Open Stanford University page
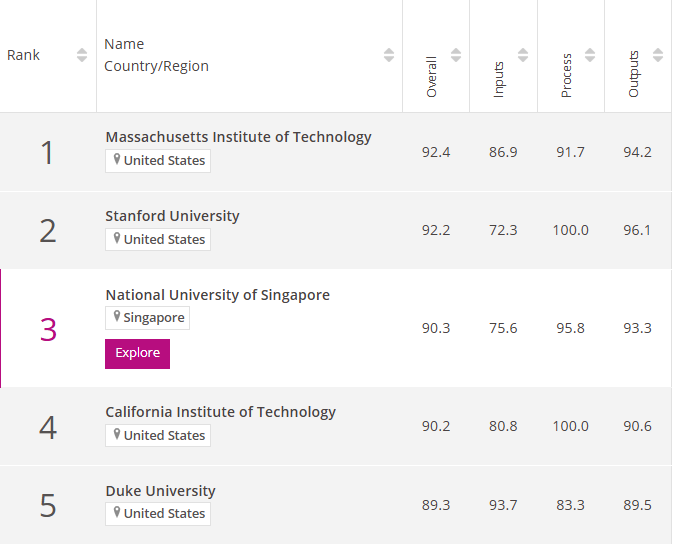Image resolution: width=681 pixels, height=545 pixels. point(172,216)
